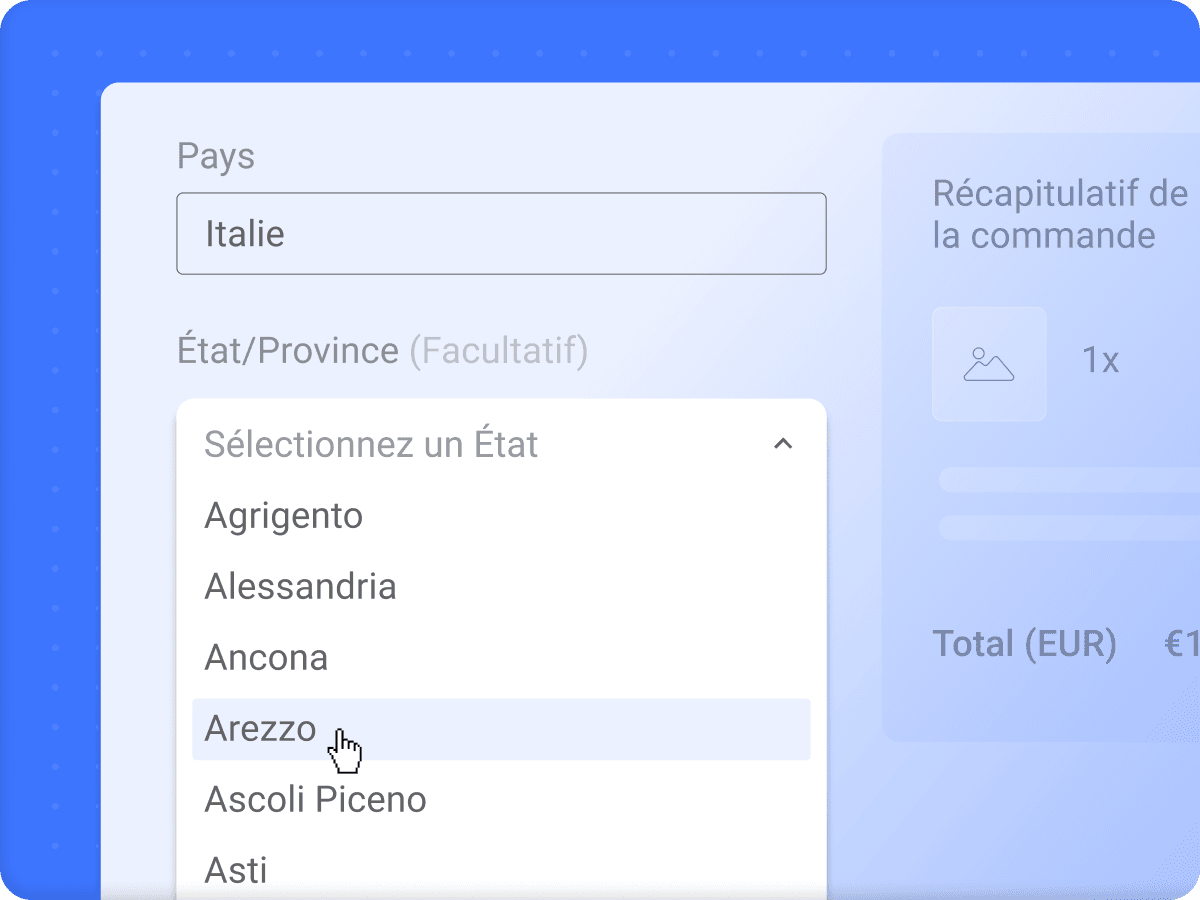
Task: Select the highlighted Arezzo option
Action: [260, 728]
